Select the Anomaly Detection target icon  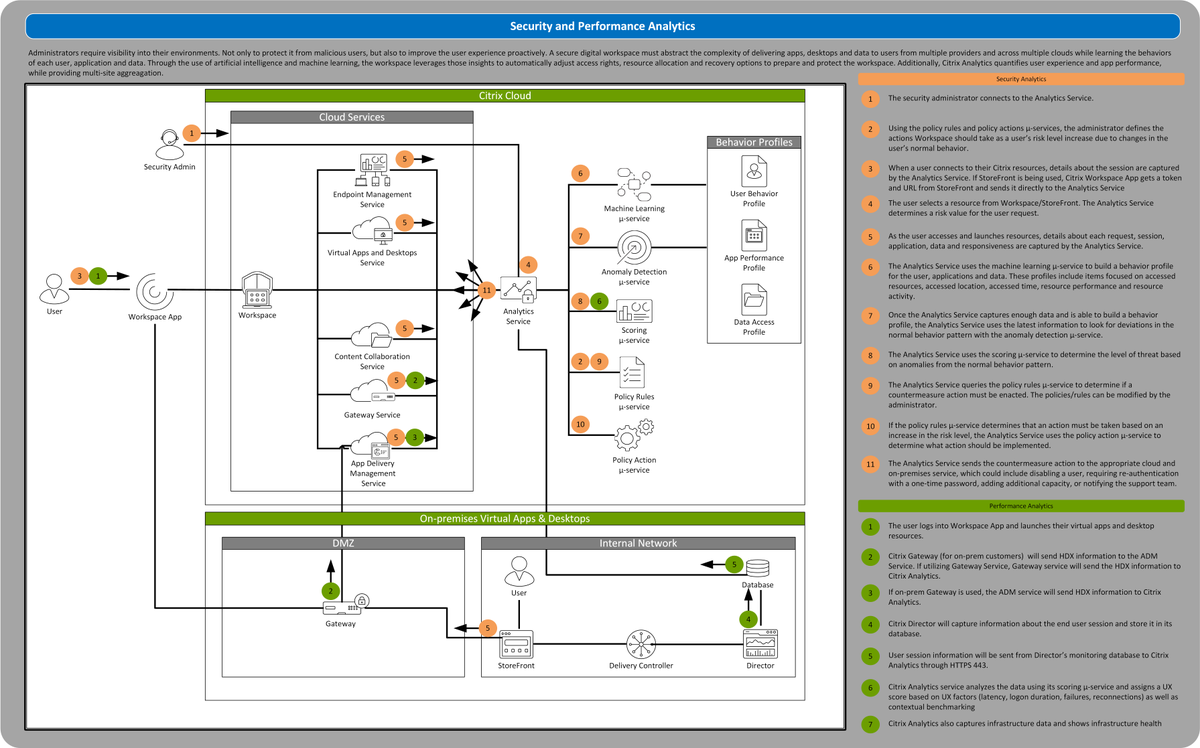[634, 247]
